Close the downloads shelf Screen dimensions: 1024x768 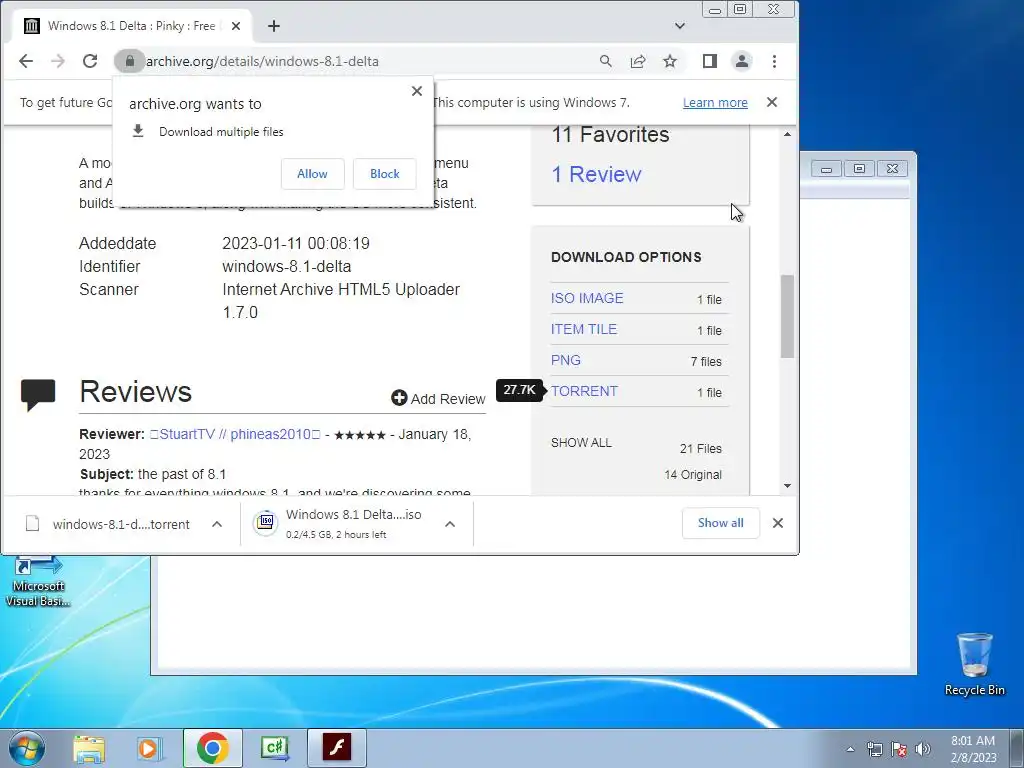778,523
